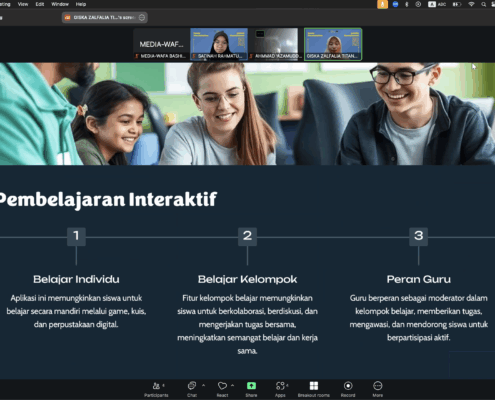Open the More options menu
The width and height of the screenshot is (495, 400).
[x=377, y=389]
